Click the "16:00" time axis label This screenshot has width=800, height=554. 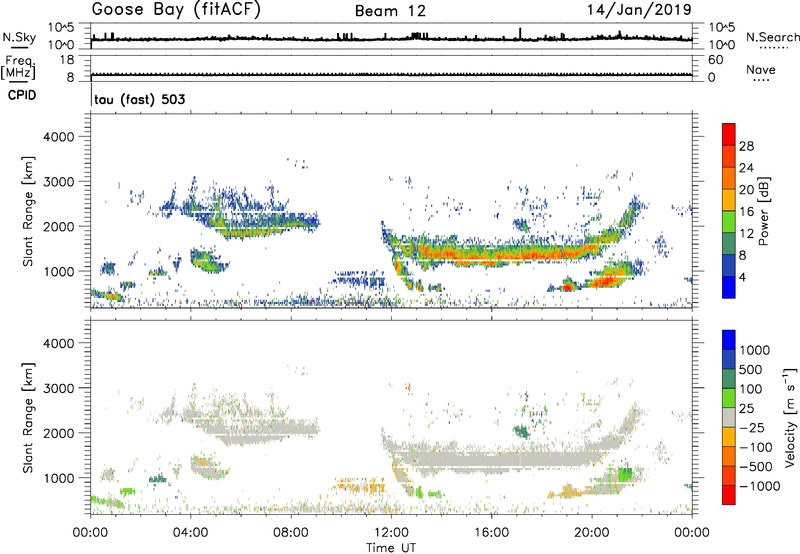click(x=491, y=533)
